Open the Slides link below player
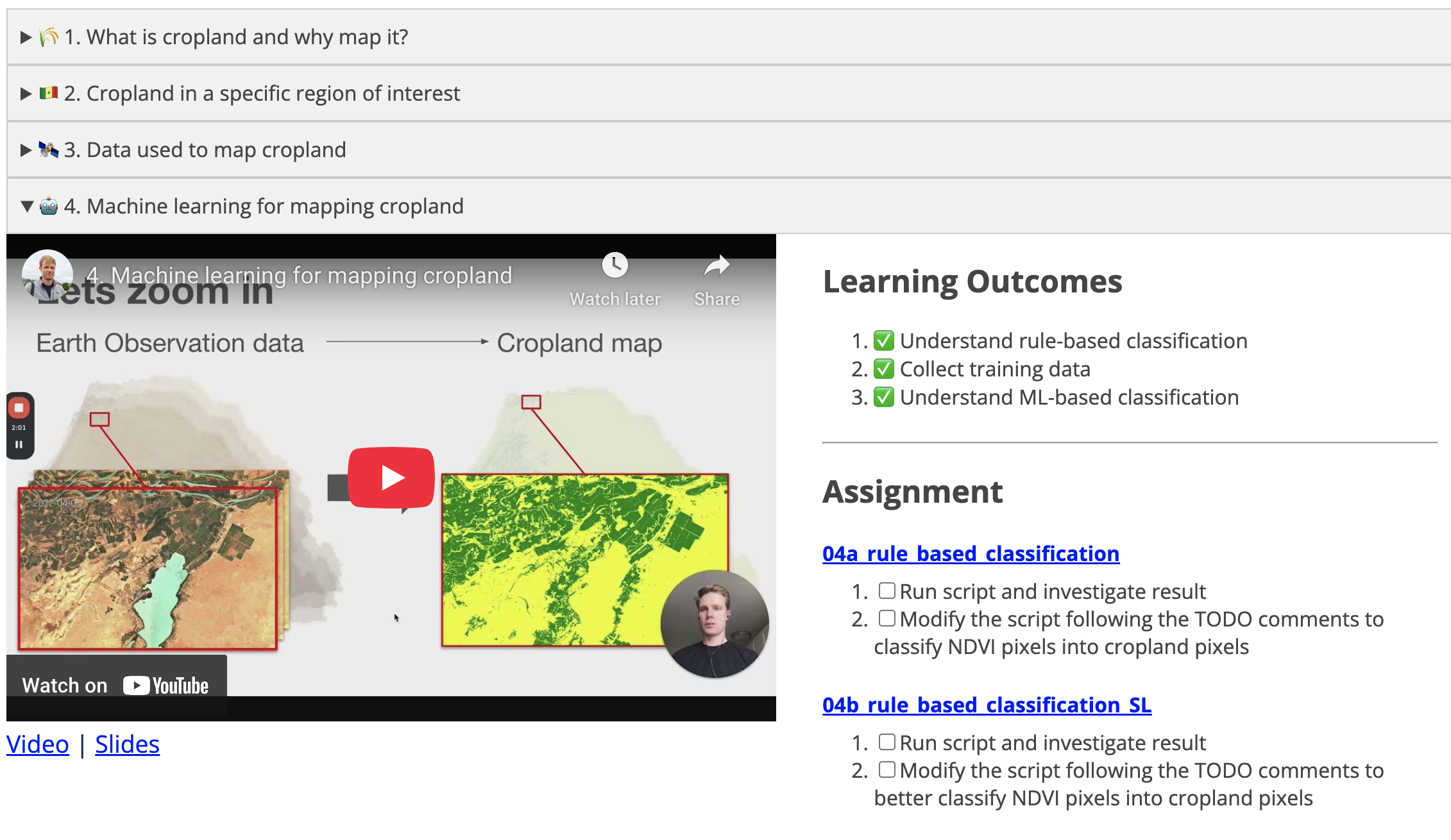This screenshot has height=840, width=1451. (x=127, y=744)
